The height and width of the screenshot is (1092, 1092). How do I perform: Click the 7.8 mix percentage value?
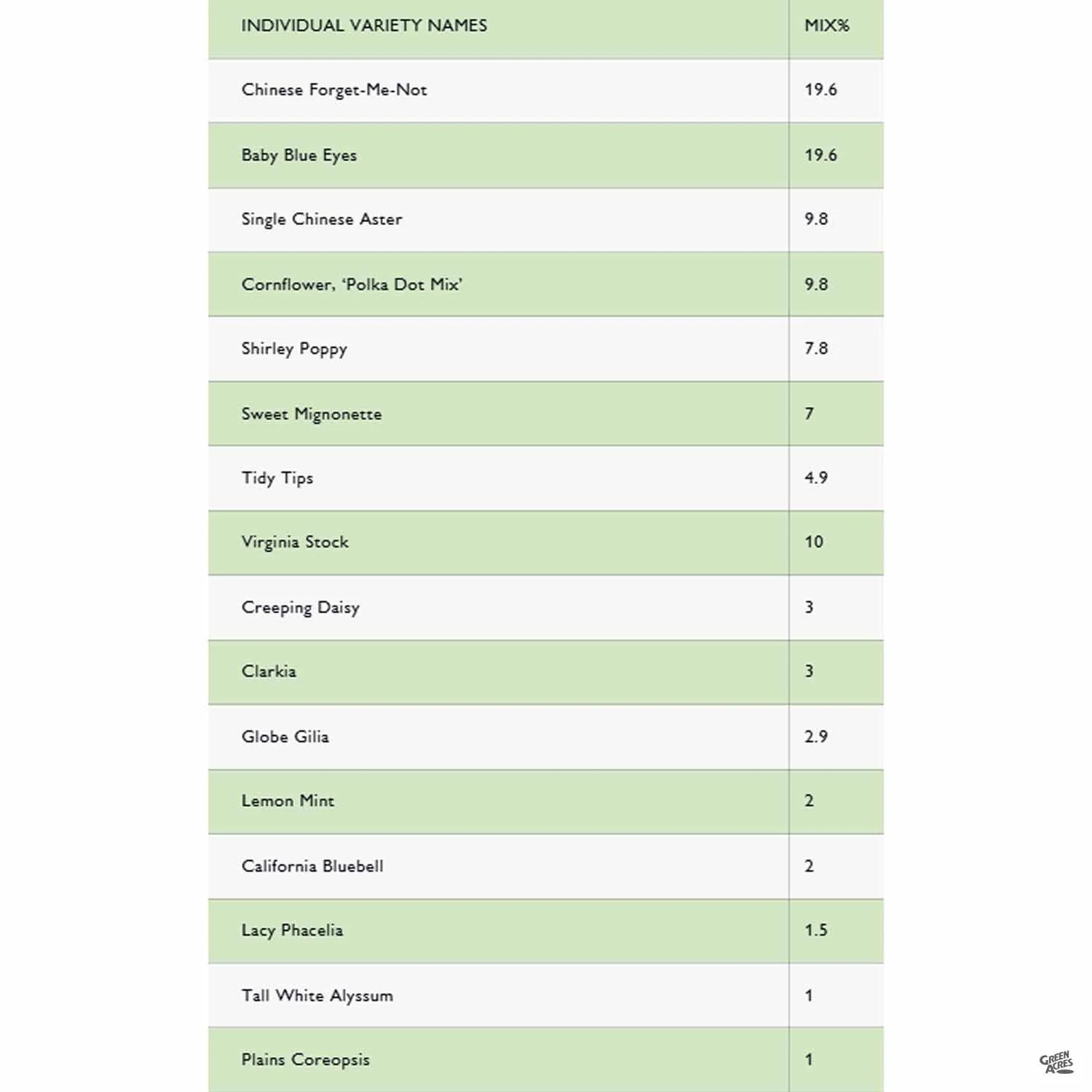(x=816, y=349)
